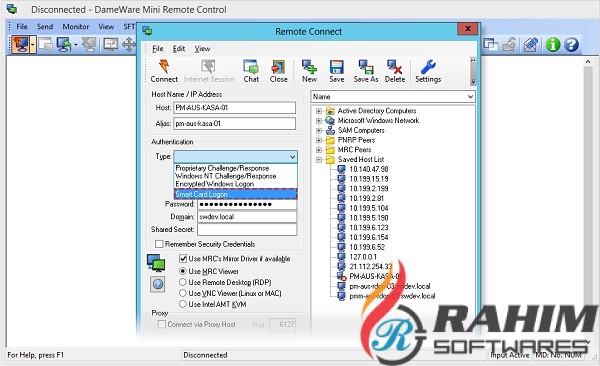Click the SAM Computers network icon
Screen dimensions: 600x366
click(x=330, y=131)
